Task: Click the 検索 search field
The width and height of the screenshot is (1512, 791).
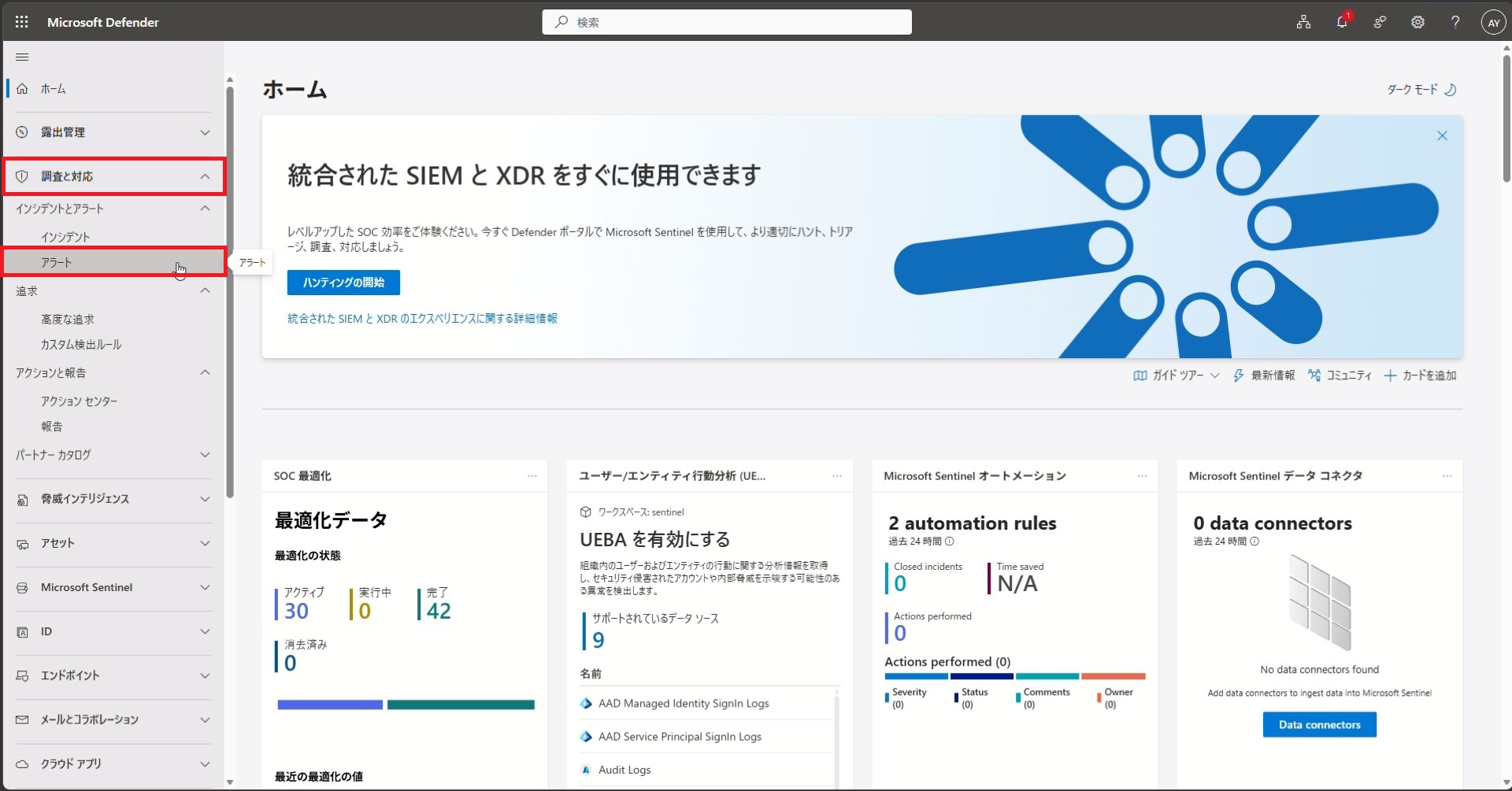Action: point(727,22)
